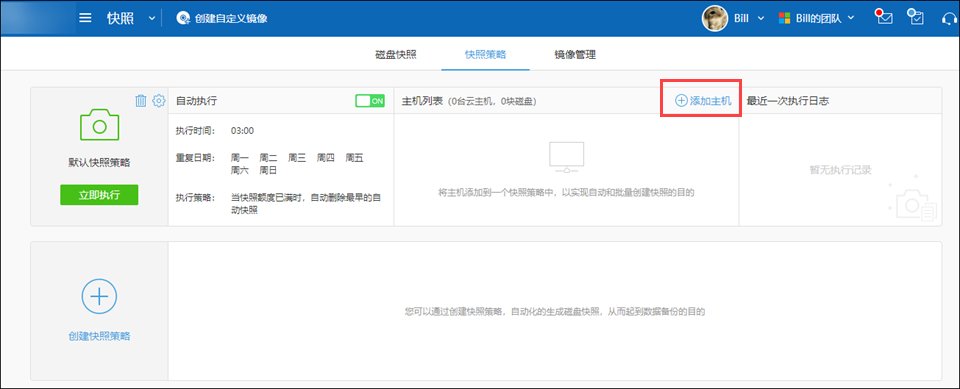Select the 快照策略 tab
Viewport: 960px width, 389px height.
[x=486, y=55]
